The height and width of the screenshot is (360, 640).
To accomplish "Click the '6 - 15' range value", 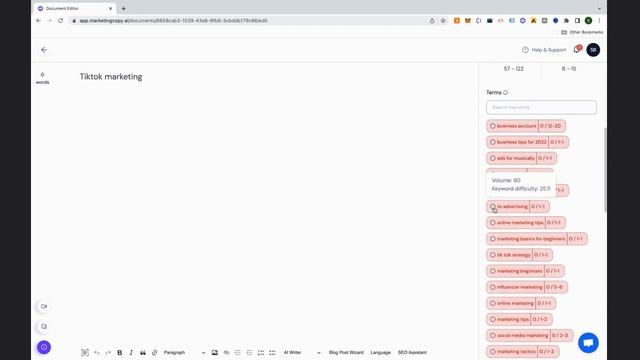I will click(569, 69).
